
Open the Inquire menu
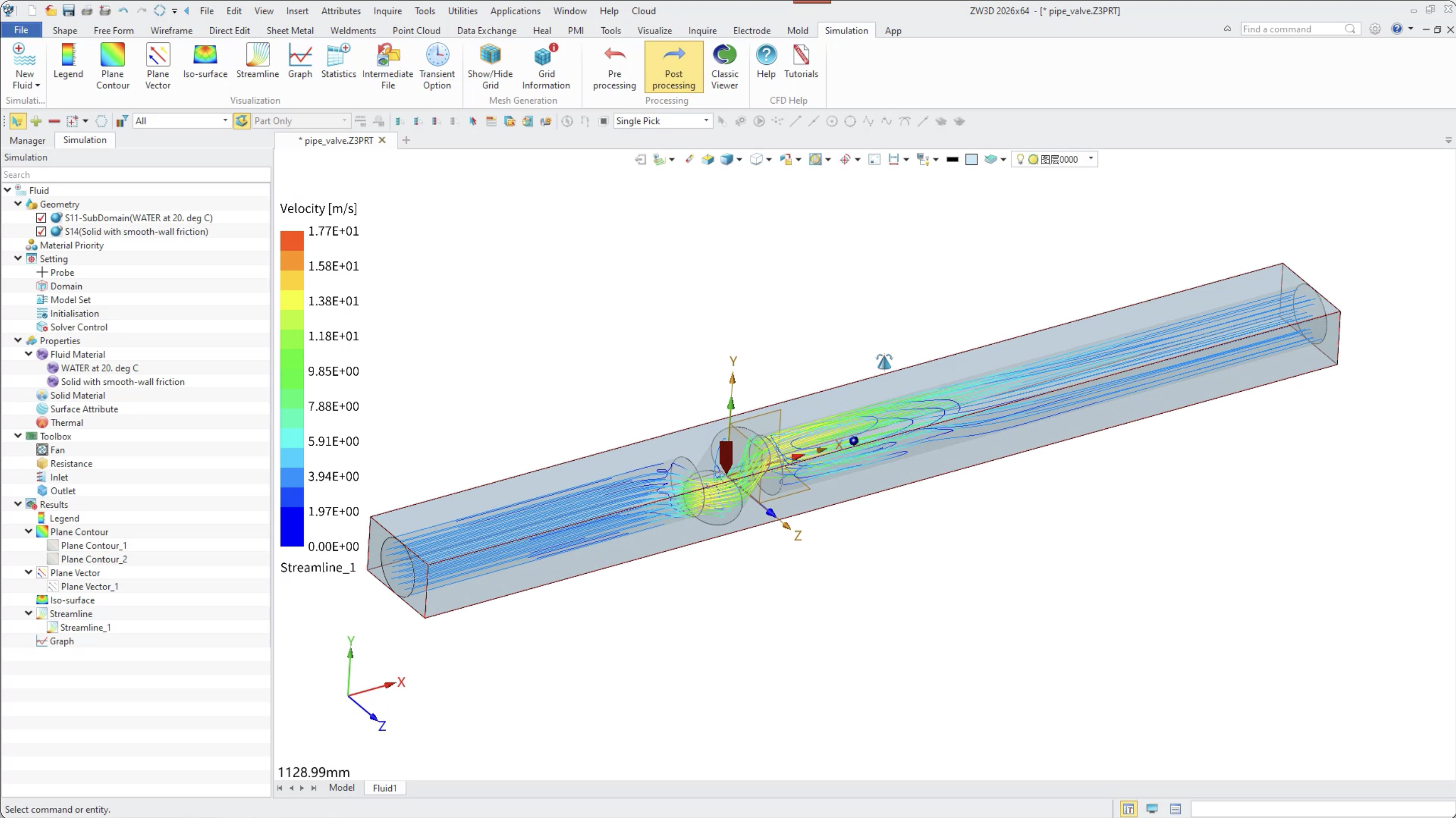(387, 11)
